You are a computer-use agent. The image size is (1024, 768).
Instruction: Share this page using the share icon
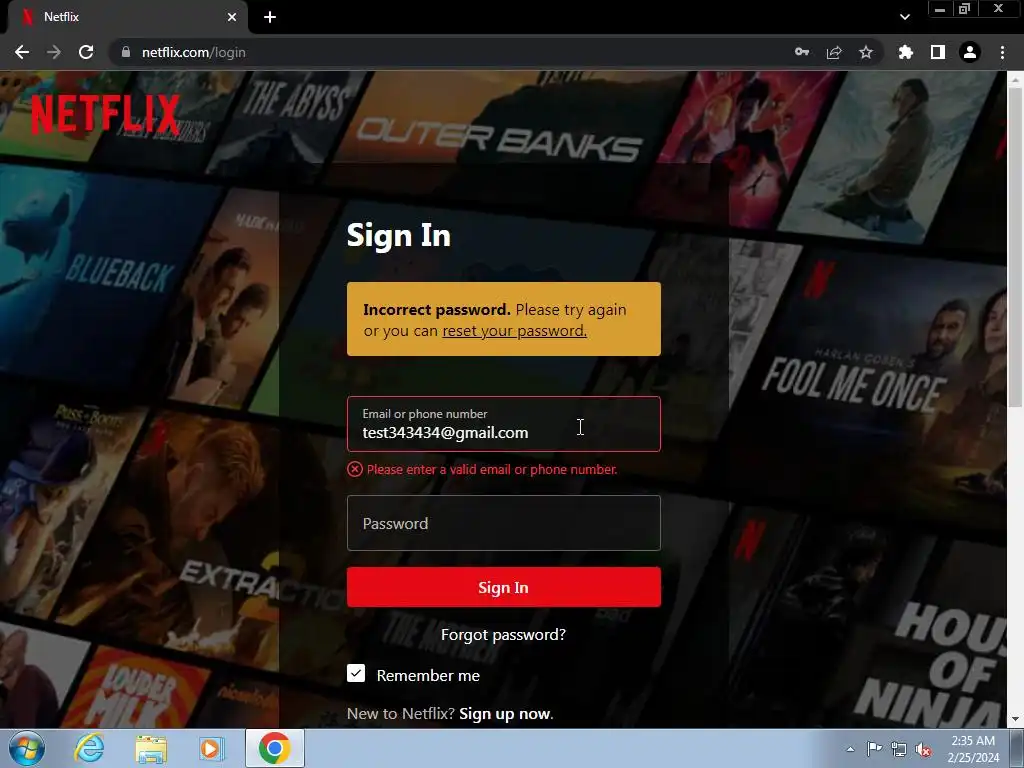click(834, 52)
